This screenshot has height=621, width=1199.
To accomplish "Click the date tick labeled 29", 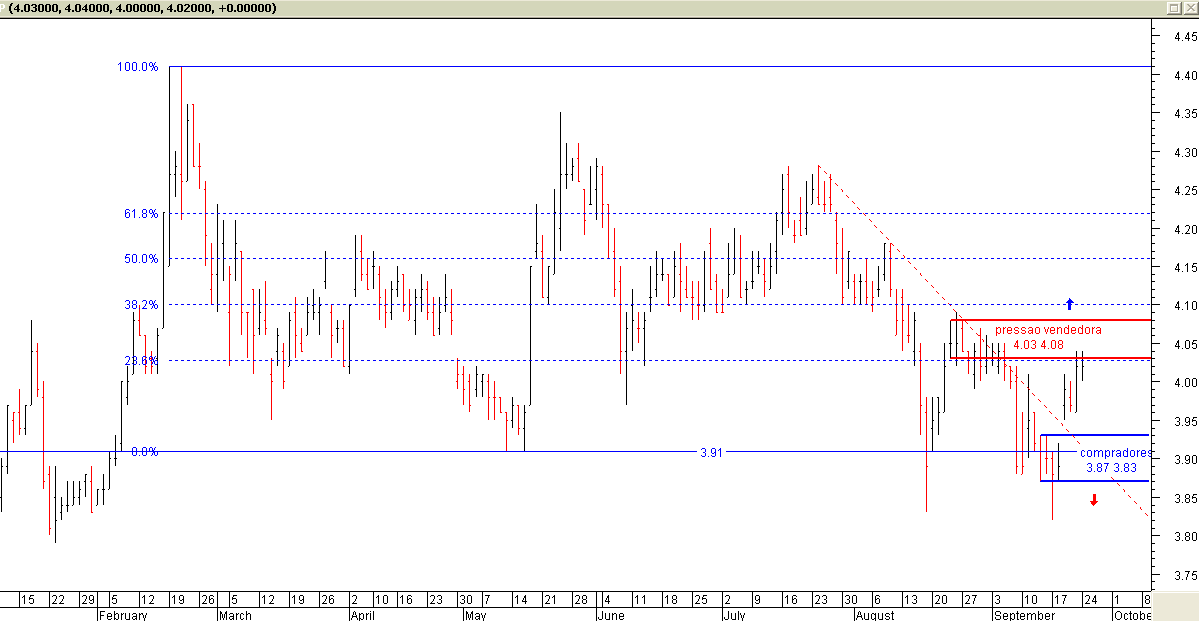I will point(88,600).
